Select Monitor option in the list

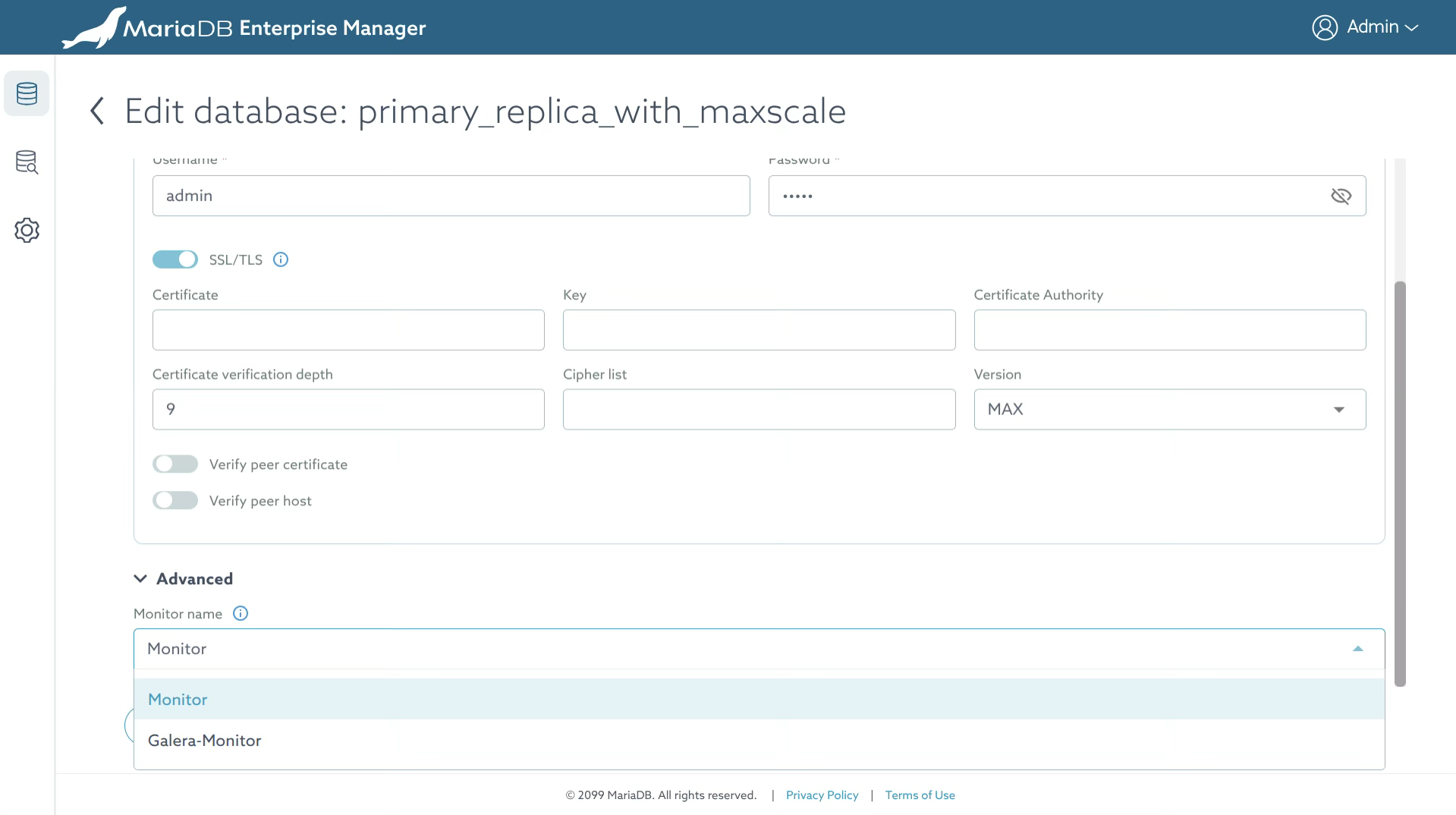coord(178,700)
